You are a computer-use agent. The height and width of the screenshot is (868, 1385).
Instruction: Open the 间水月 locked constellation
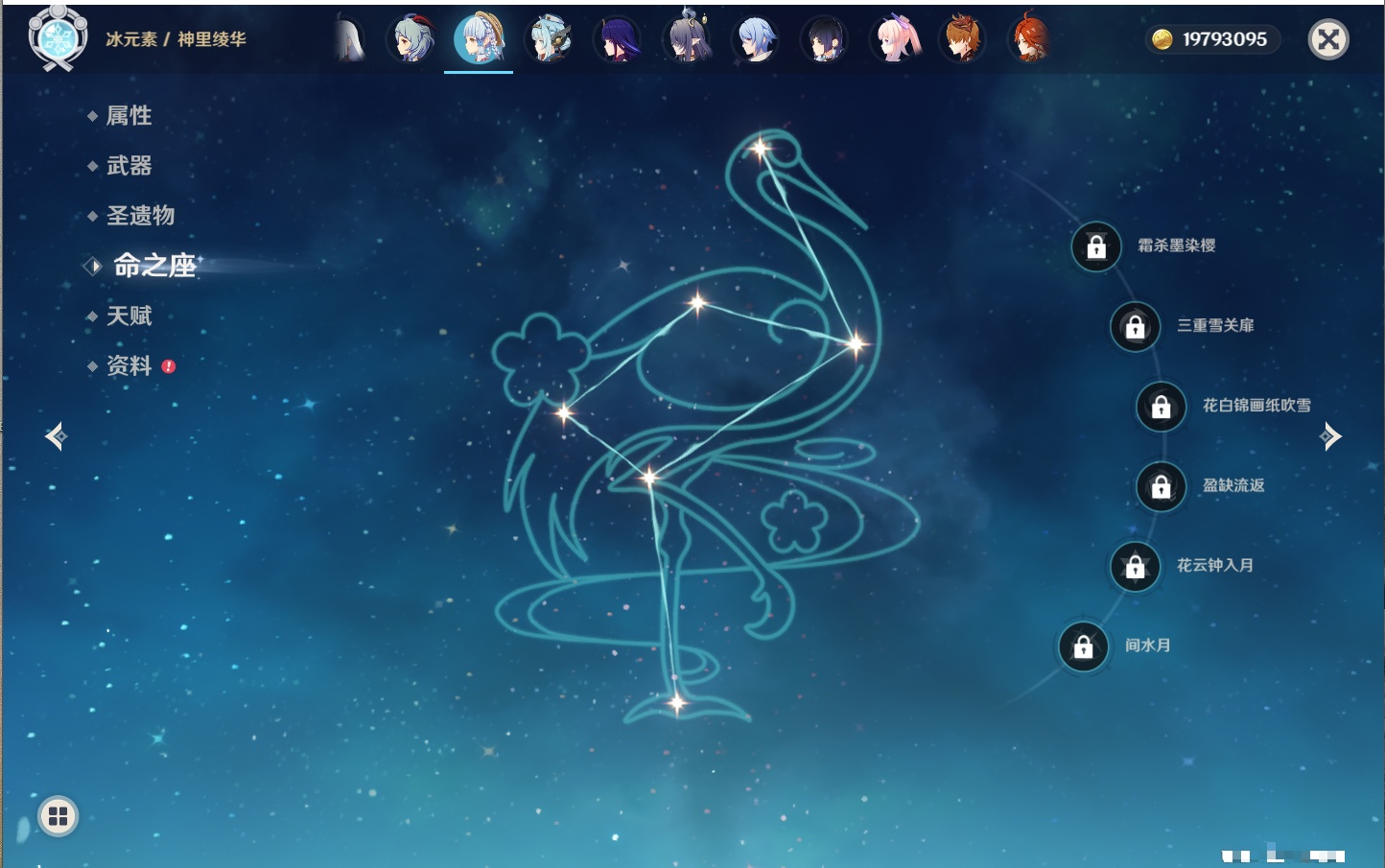(1083, 647)
